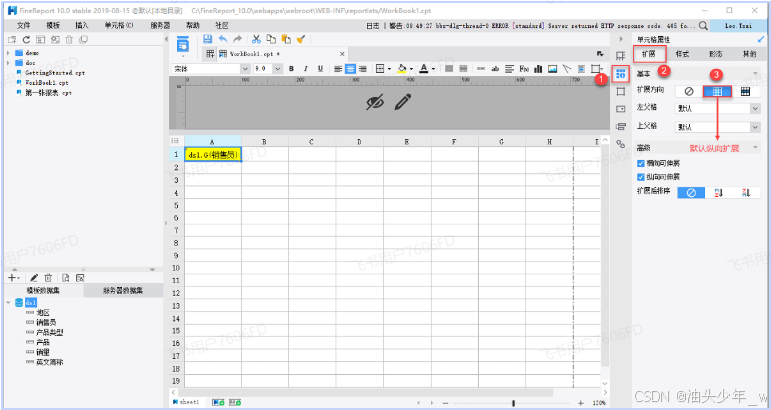Toggle 横向可伸展 checkbox
The height and width of the screenshot is (410, 771).
[640, 163]
